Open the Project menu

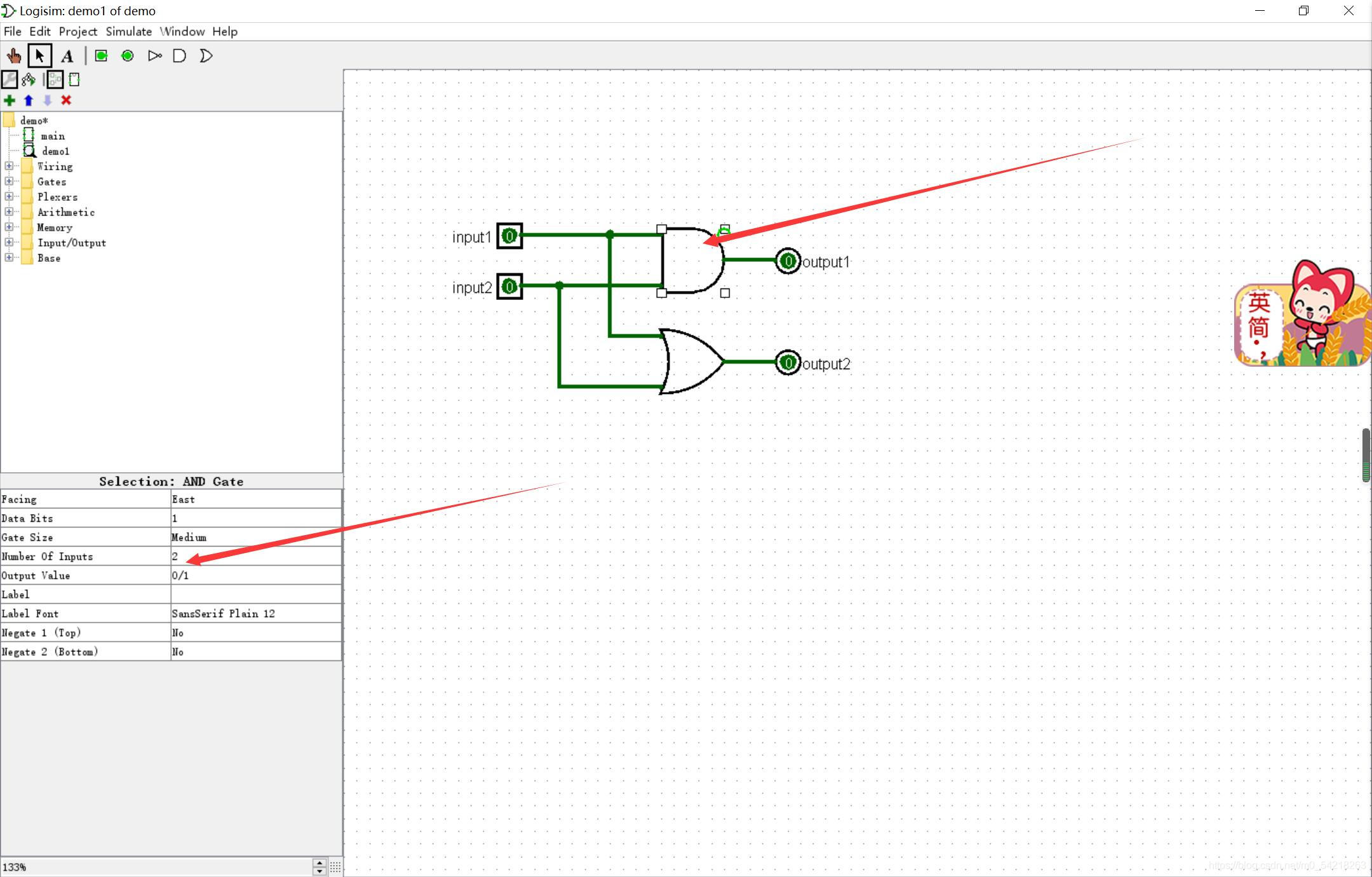point(77,31)
